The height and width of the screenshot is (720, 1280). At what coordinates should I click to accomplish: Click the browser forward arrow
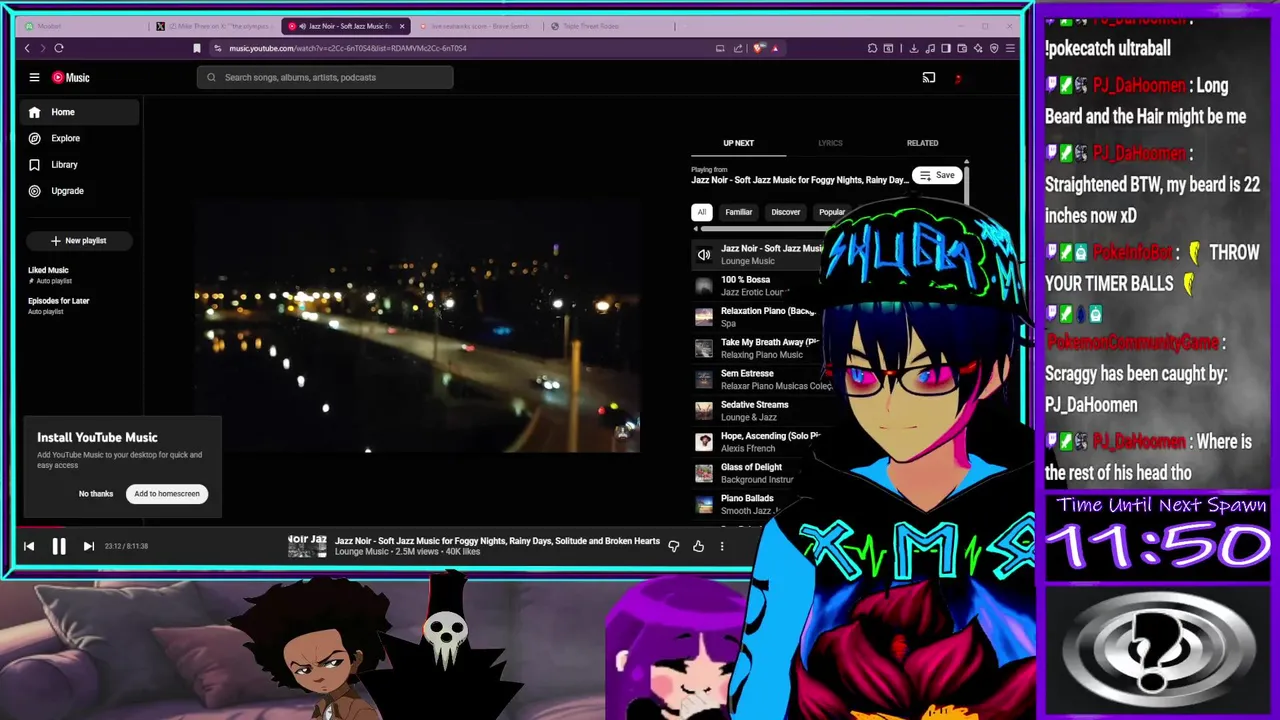[43, 48]
